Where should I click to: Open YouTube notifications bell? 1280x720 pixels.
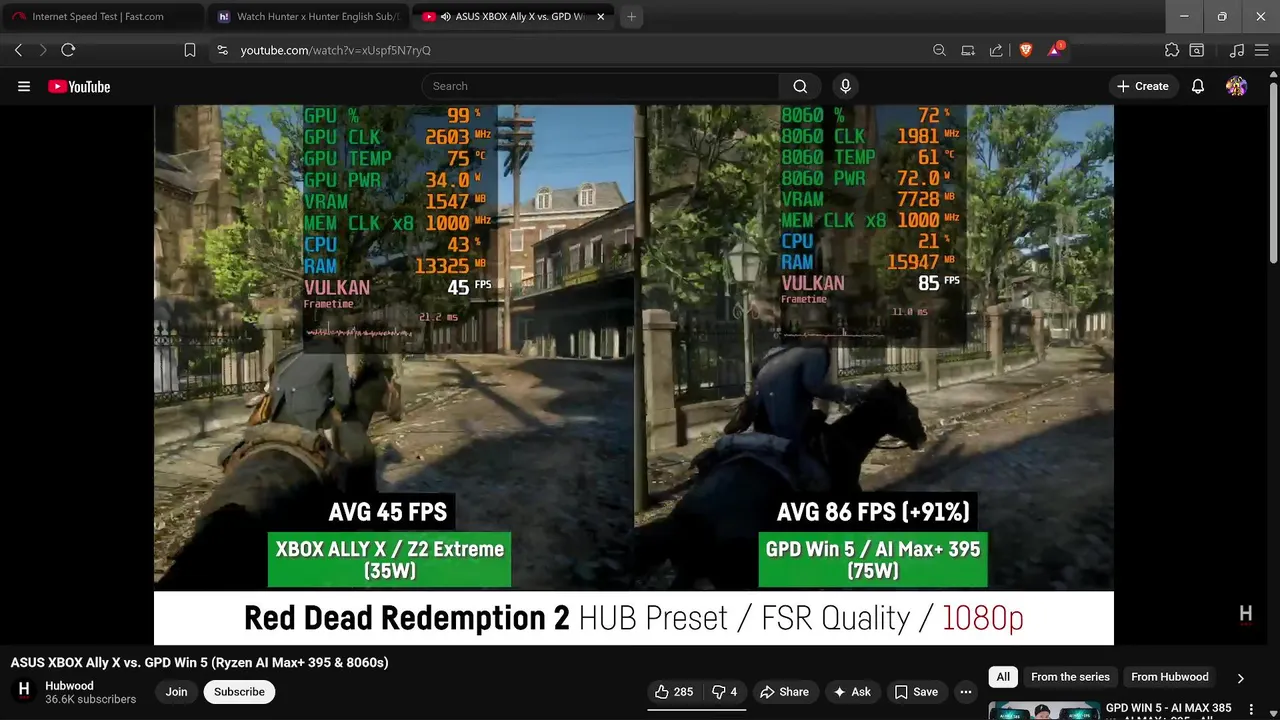[x=1198, y=86]
